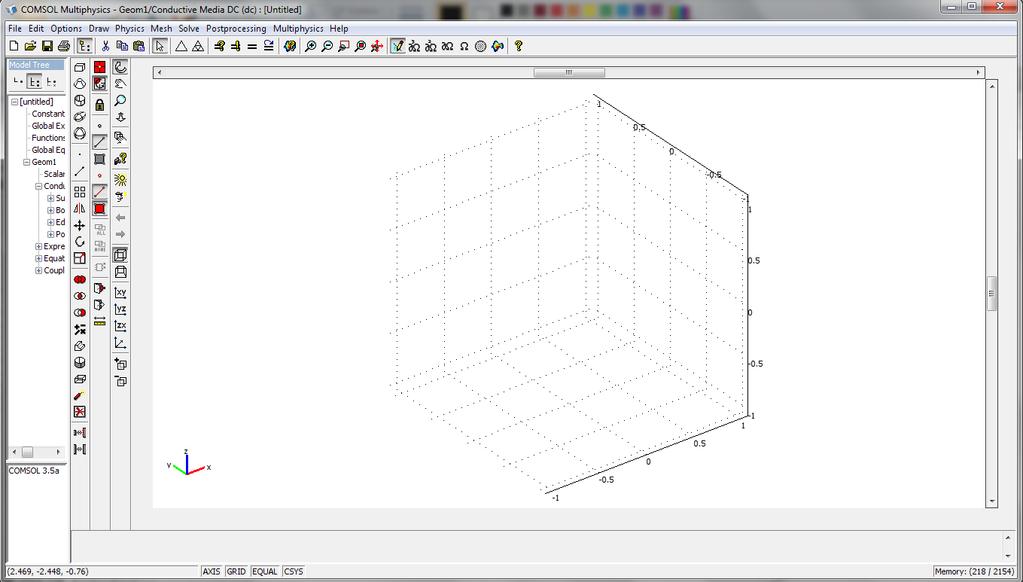This screenshot has width=1023, height=582.
Task: Expand the Po (Point) tree node
Action: point(50,234)
